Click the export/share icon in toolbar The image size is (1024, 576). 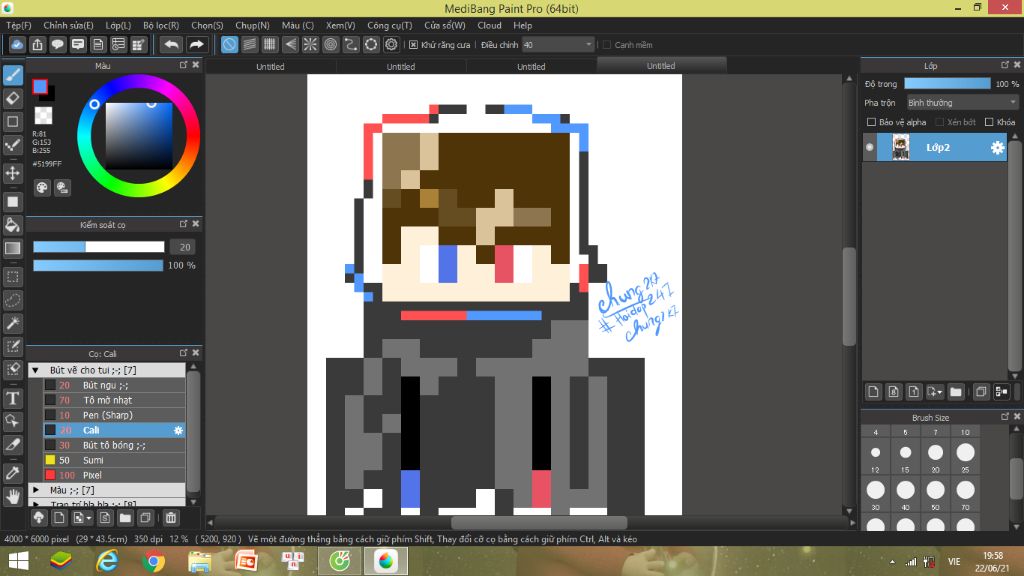tap(37, 44)
